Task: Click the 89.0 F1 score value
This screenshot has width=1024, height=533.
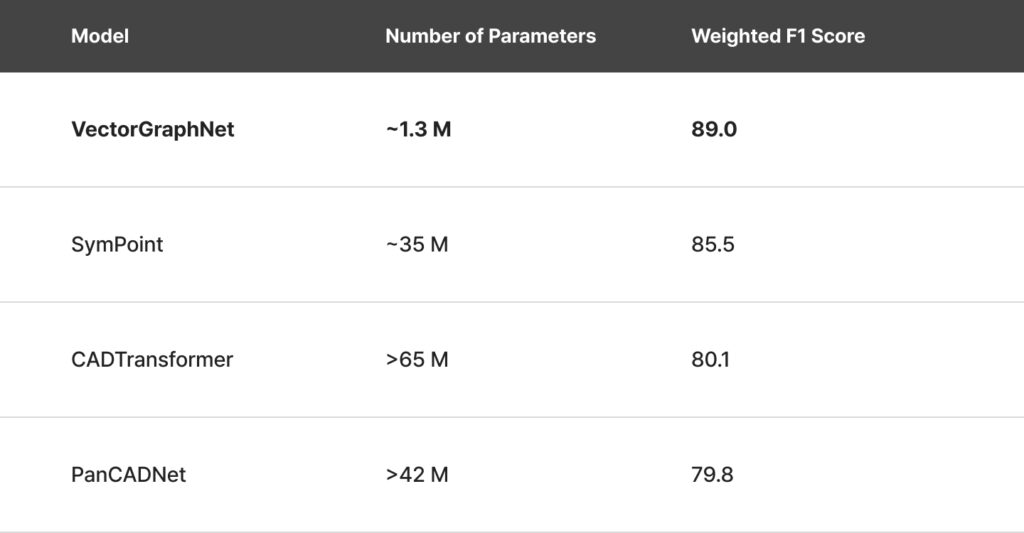Action: (x=714, y=129)
